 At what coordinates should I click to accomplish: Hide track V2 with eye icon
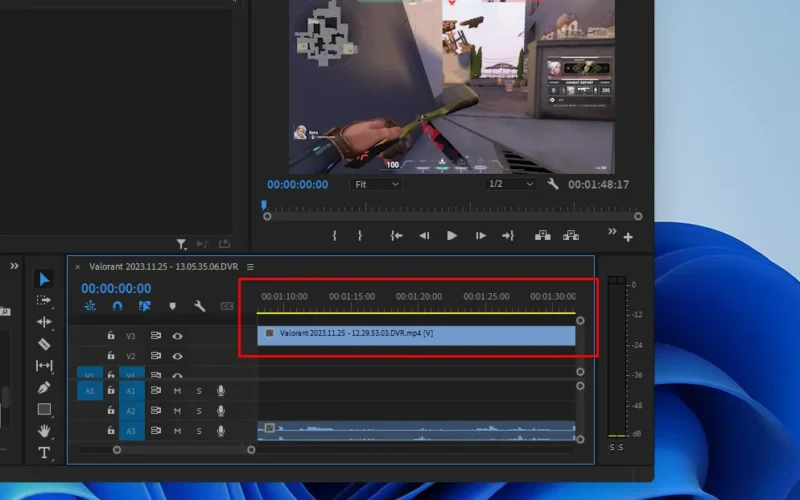pos(177,356)
